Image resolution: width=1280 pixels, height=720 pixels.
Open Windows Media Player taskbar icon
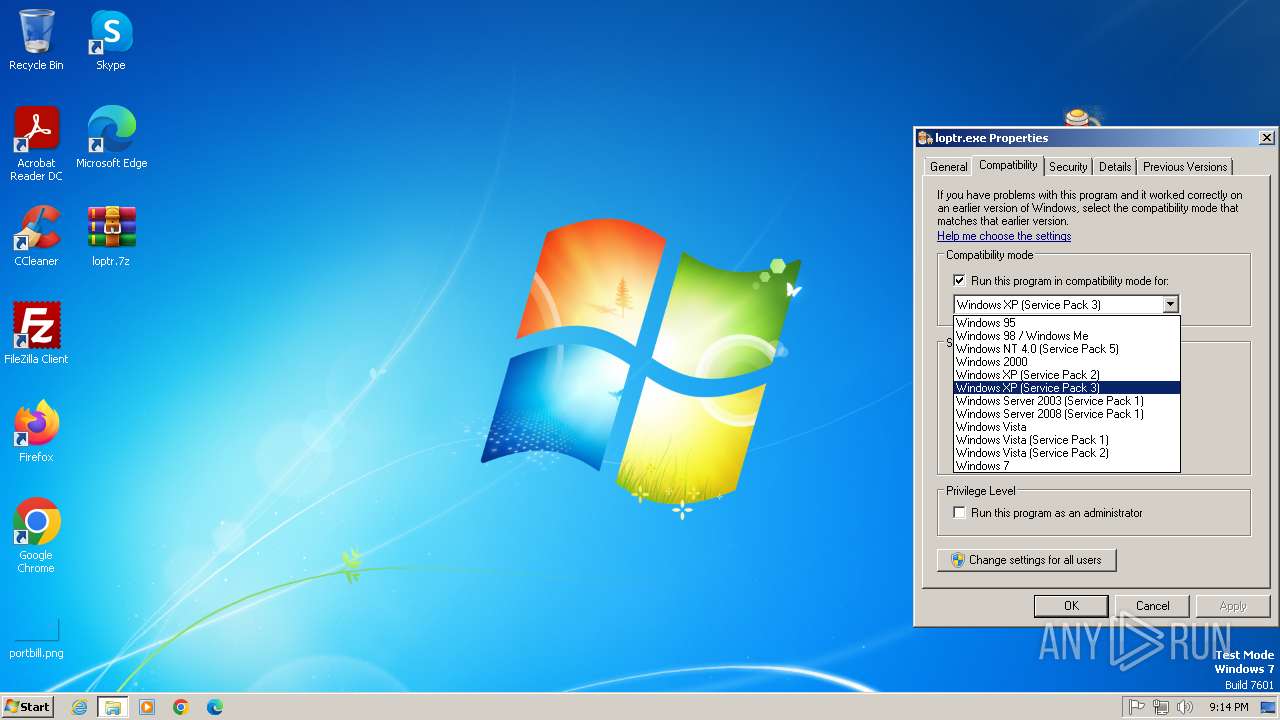tap(147, 707)
